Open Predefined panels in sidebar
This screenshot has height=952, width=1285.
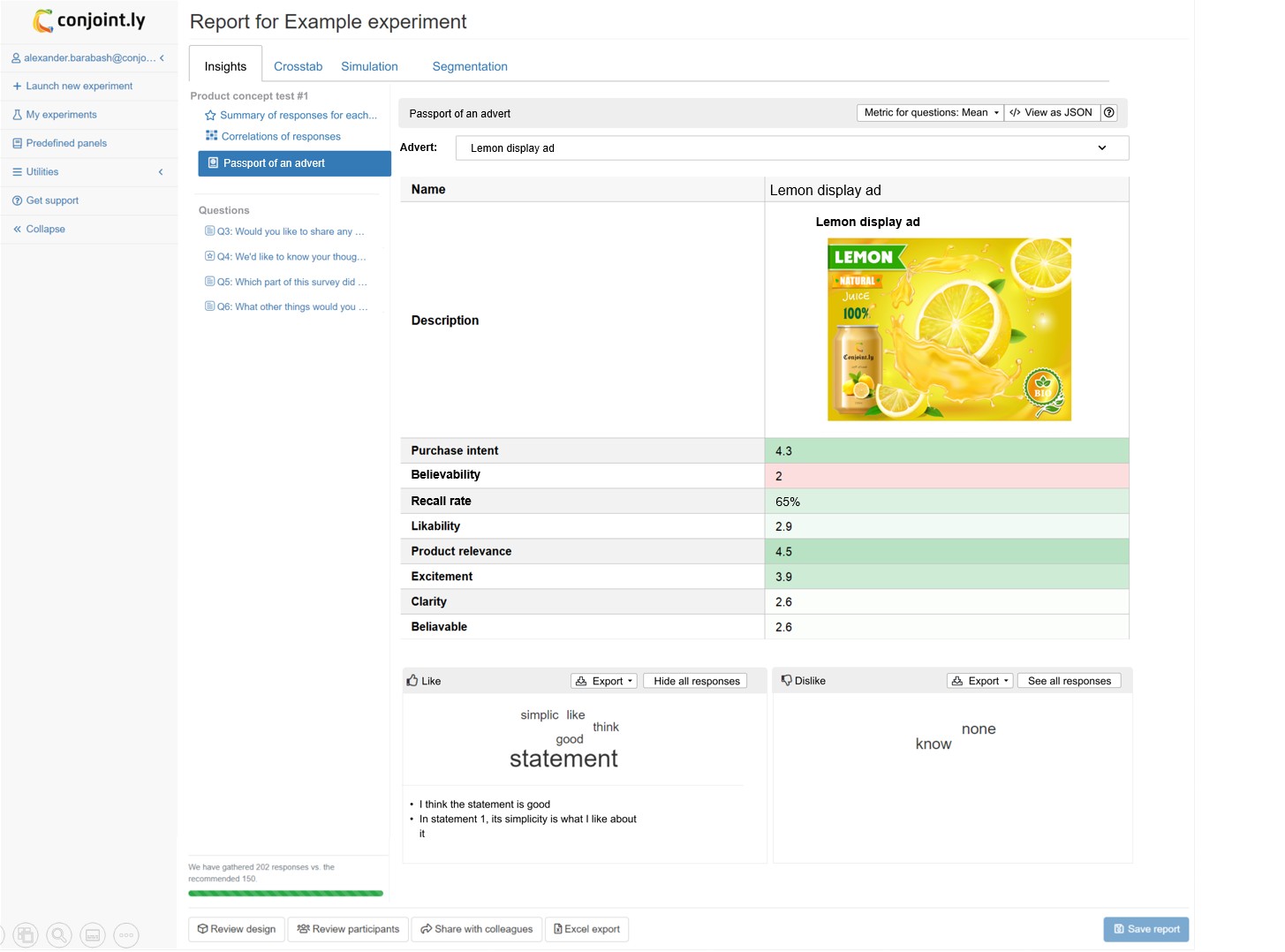tap(66, 143)
